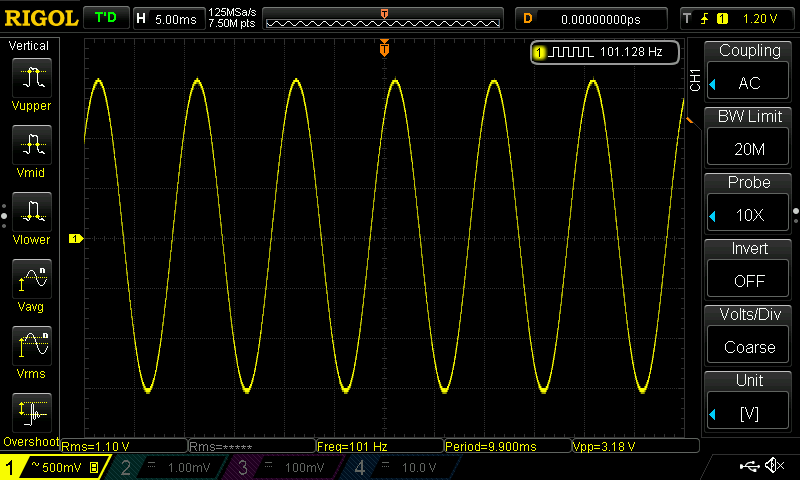
Task: Click the frequency counter square-wave icon
Action: click(570, 52)
